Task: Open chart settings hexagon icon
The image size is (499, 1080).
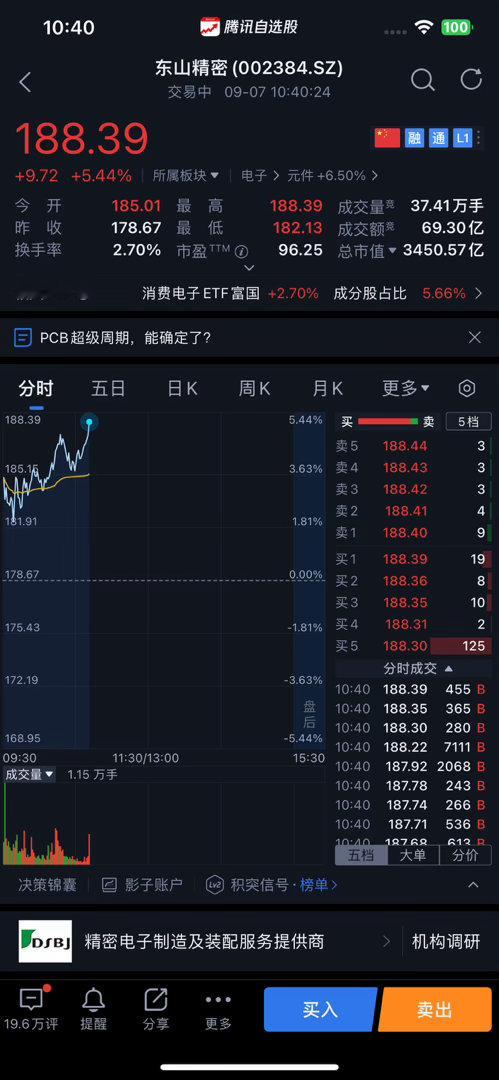Action: (467, 388)
